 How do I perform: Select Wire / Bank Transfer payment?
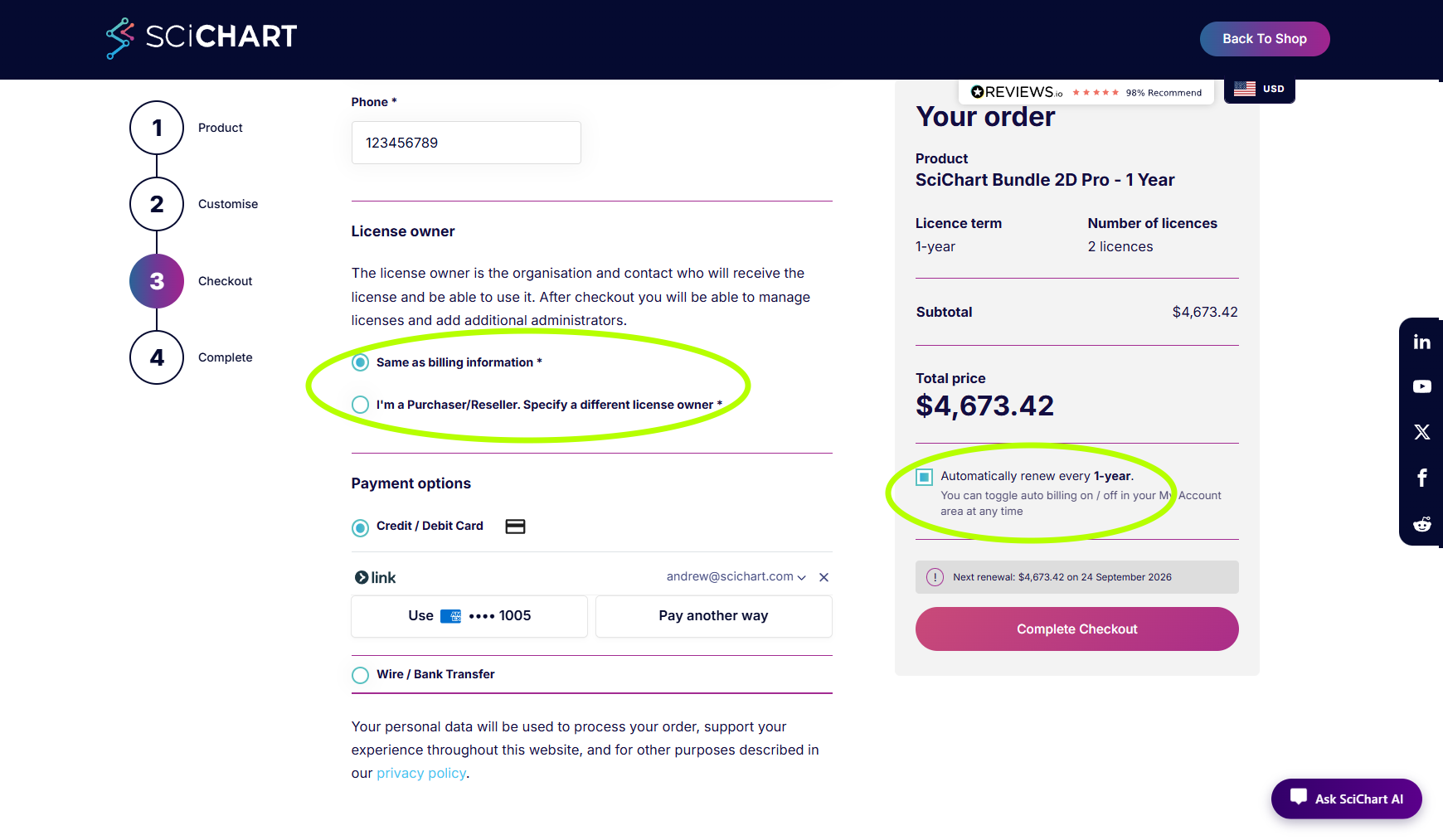tap(361, 675)
